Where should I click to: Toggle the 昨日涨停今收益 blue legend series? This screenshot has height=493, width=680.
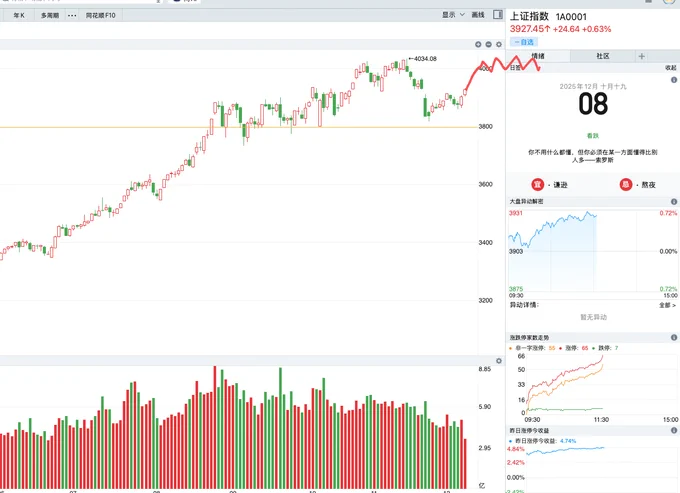click(x=543, y=441)
